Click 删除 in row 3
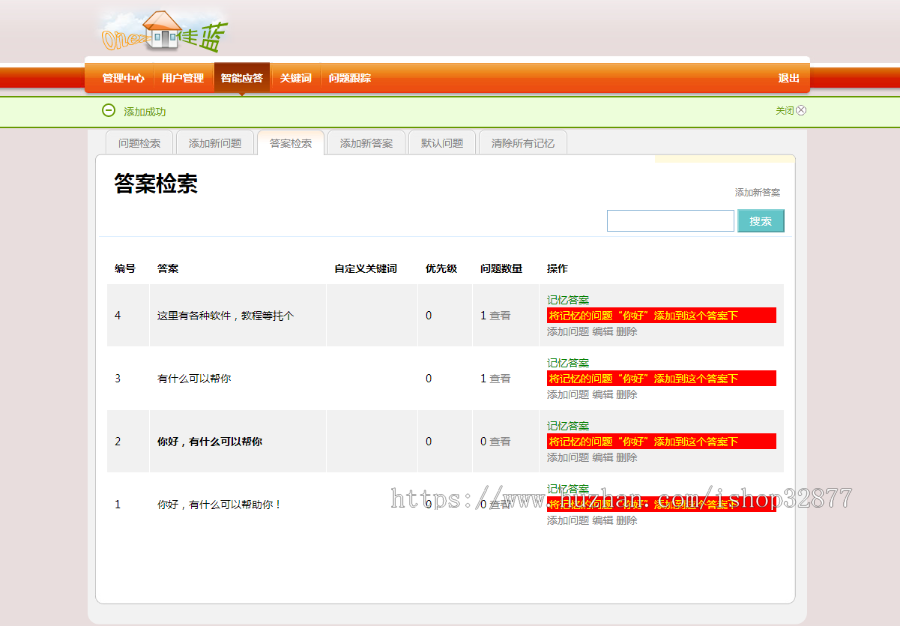 tap(627, 395)
